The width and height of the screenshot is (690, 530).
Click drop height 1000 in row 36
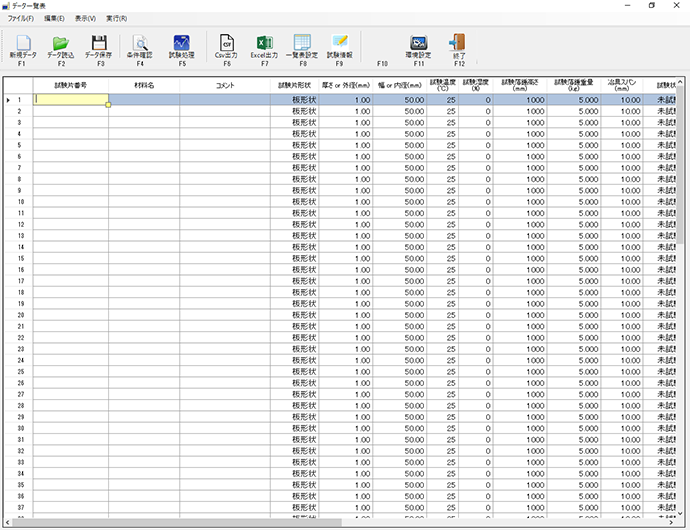pos(520,496)
